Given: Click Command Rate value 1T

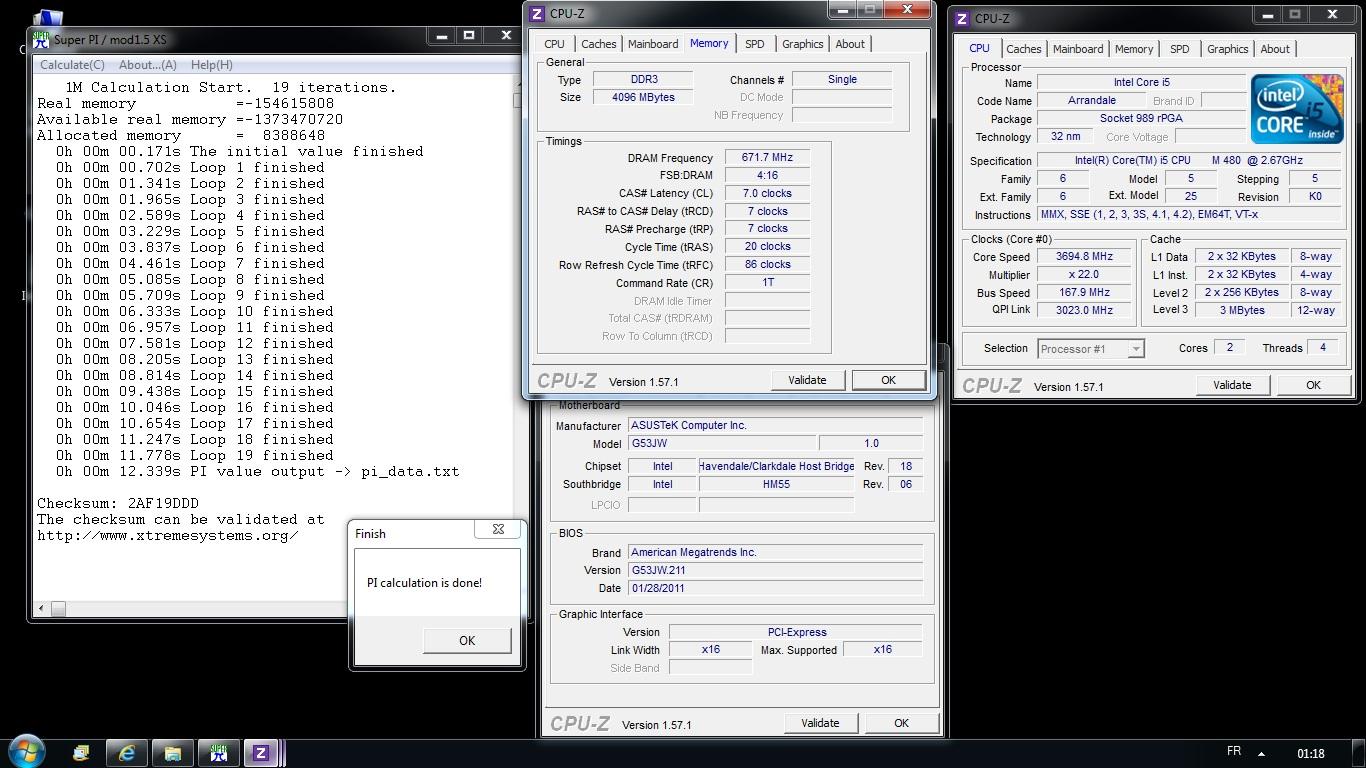Looking at the screenshot, I should [x=767, y=283].
